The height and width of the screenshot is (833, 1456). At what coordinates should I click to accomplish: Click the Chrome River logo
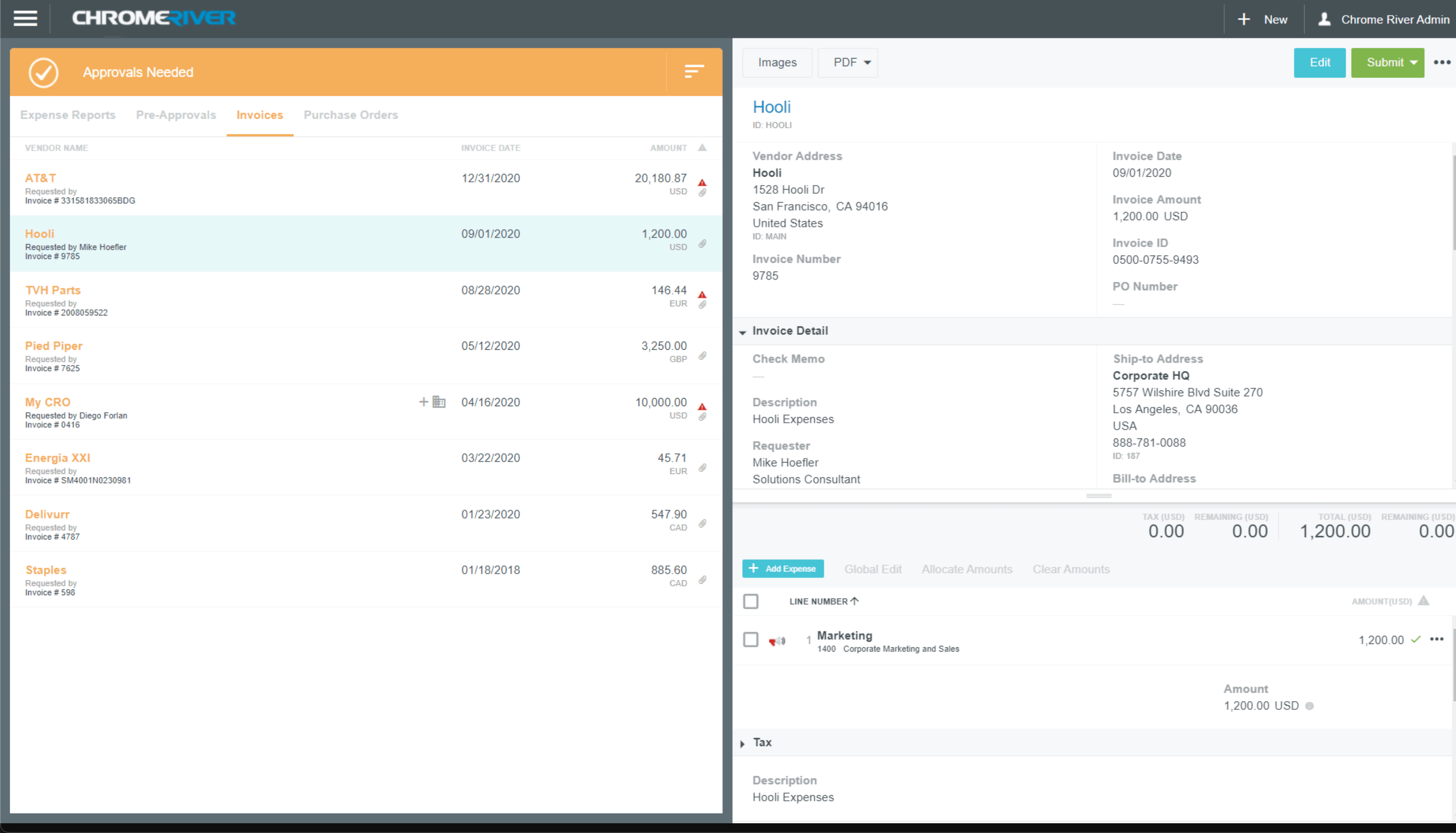click(x=154, y=18)
